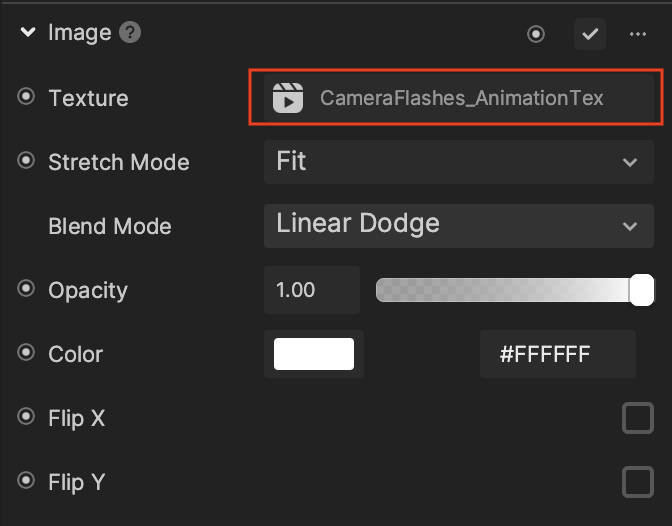This screenshot has height=526, width=672.
Task: Click the keyframe dot next to Flip X
Action: (x=26, y=416)
